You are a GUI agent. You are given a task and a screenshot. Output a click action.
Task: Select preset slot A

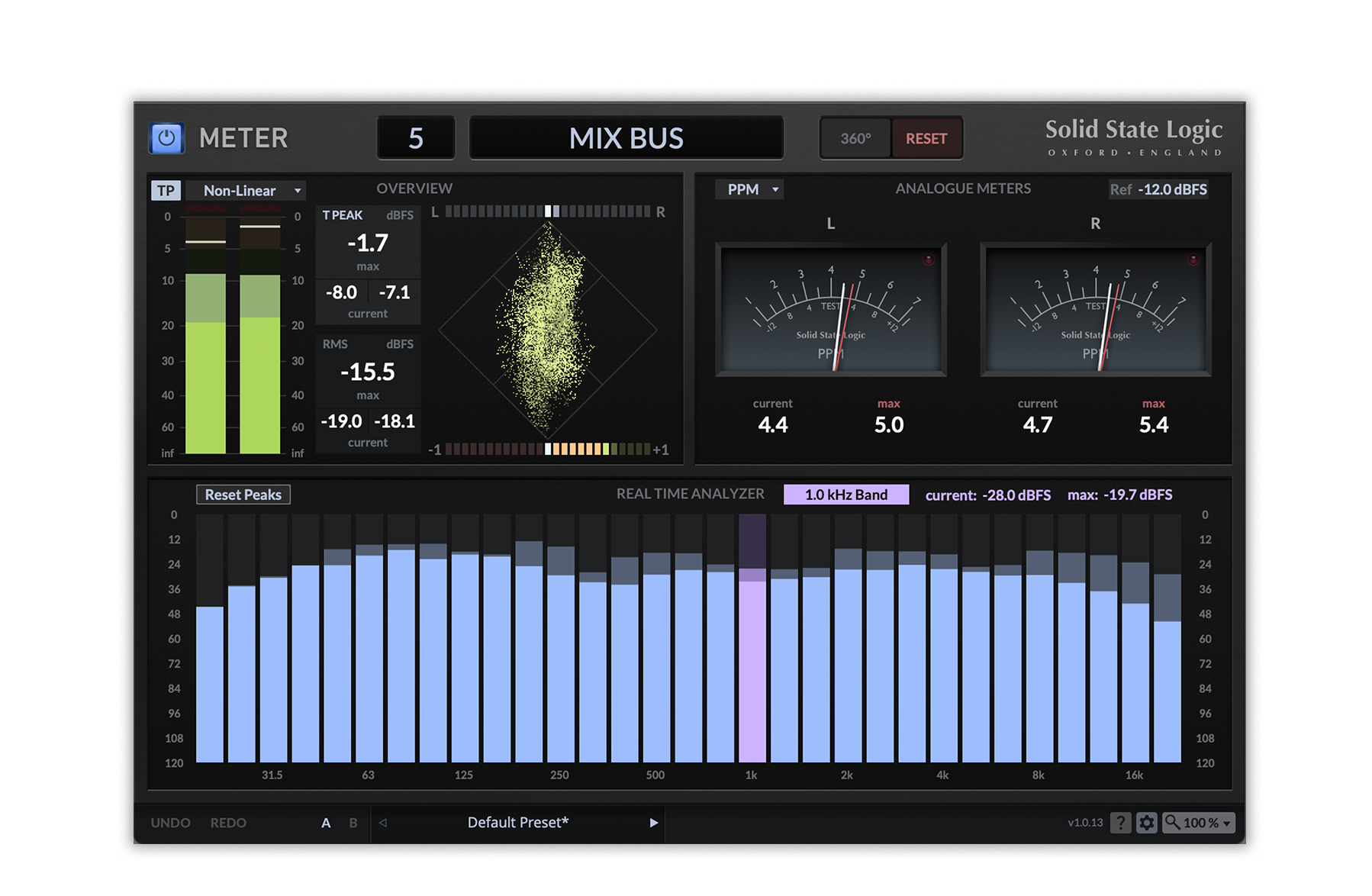[x=326, y=823]
